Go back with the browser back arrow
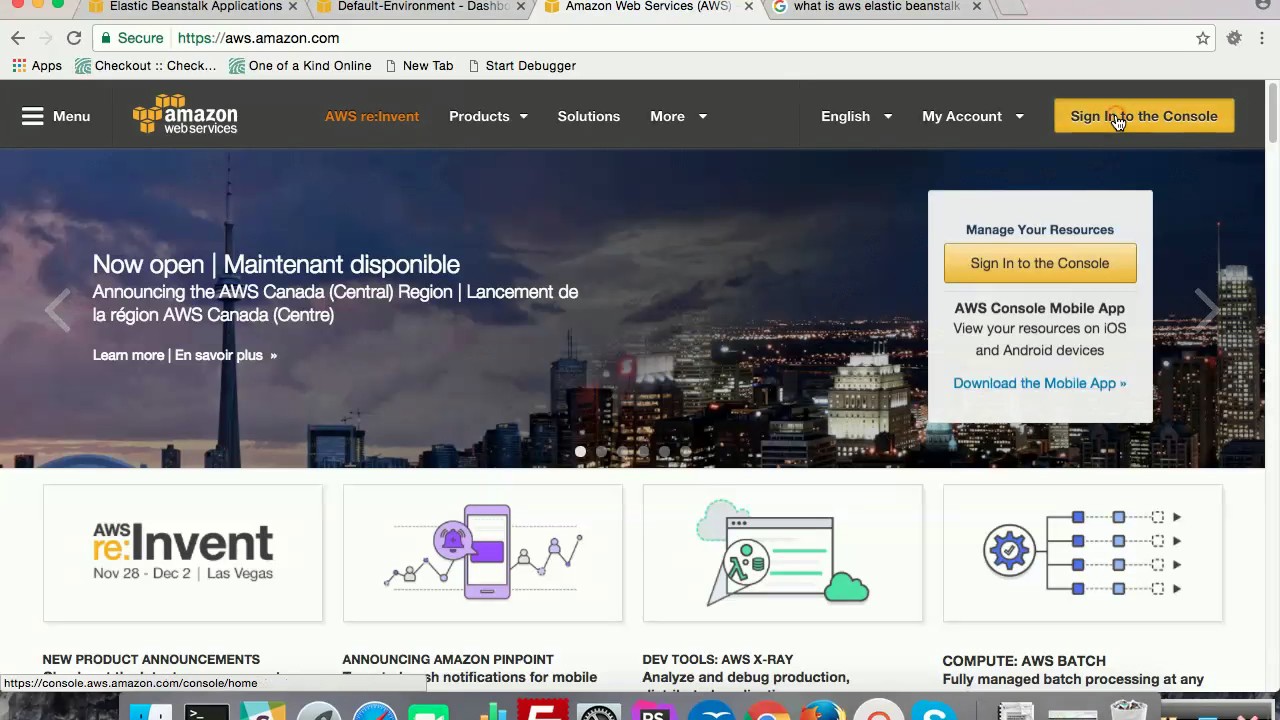 coord(18,38)
